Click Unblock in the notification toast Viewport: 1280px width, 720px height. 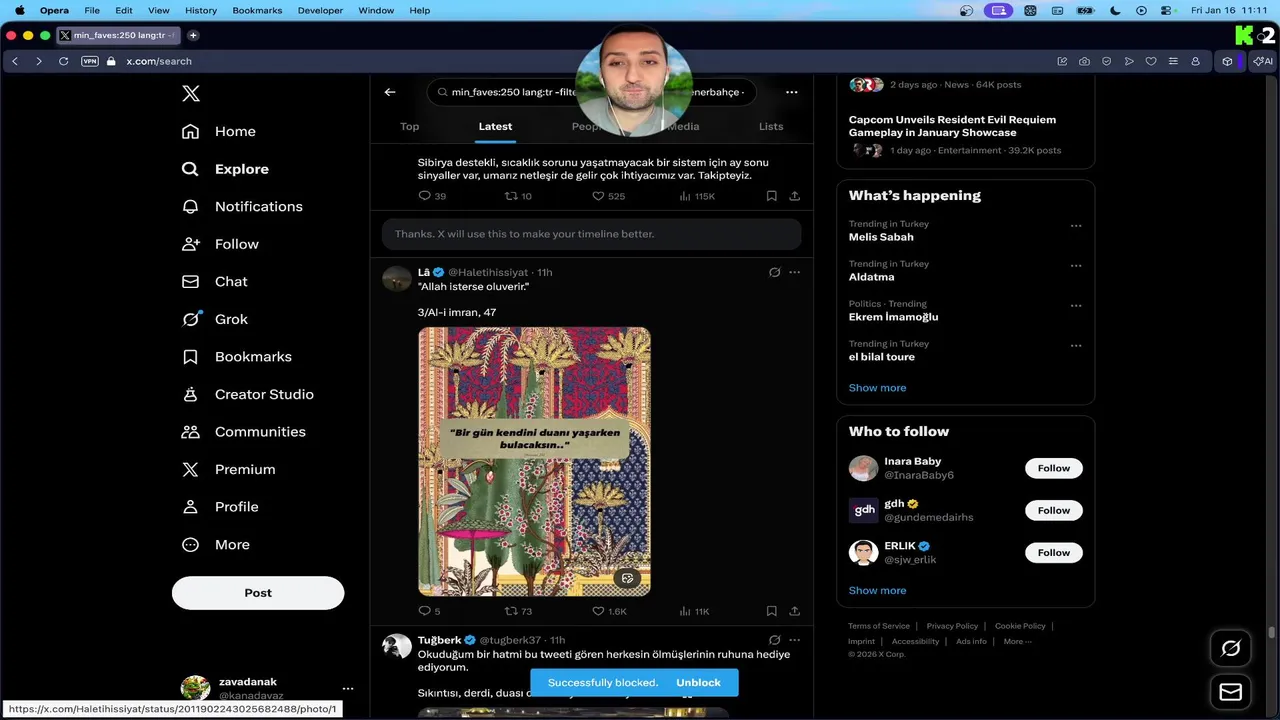[698, 683]
